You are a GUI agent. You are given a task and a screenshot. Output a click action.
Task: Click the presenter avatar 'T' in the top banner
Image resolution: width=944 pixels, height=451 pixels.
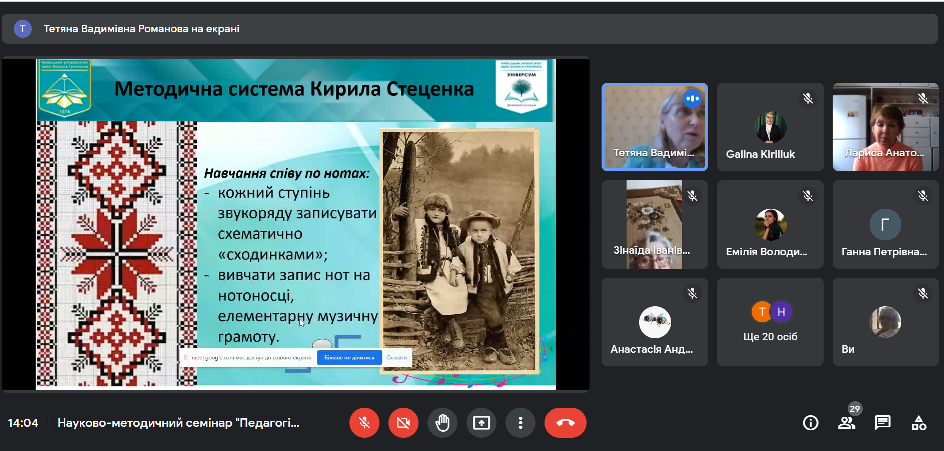coord(23,29)
